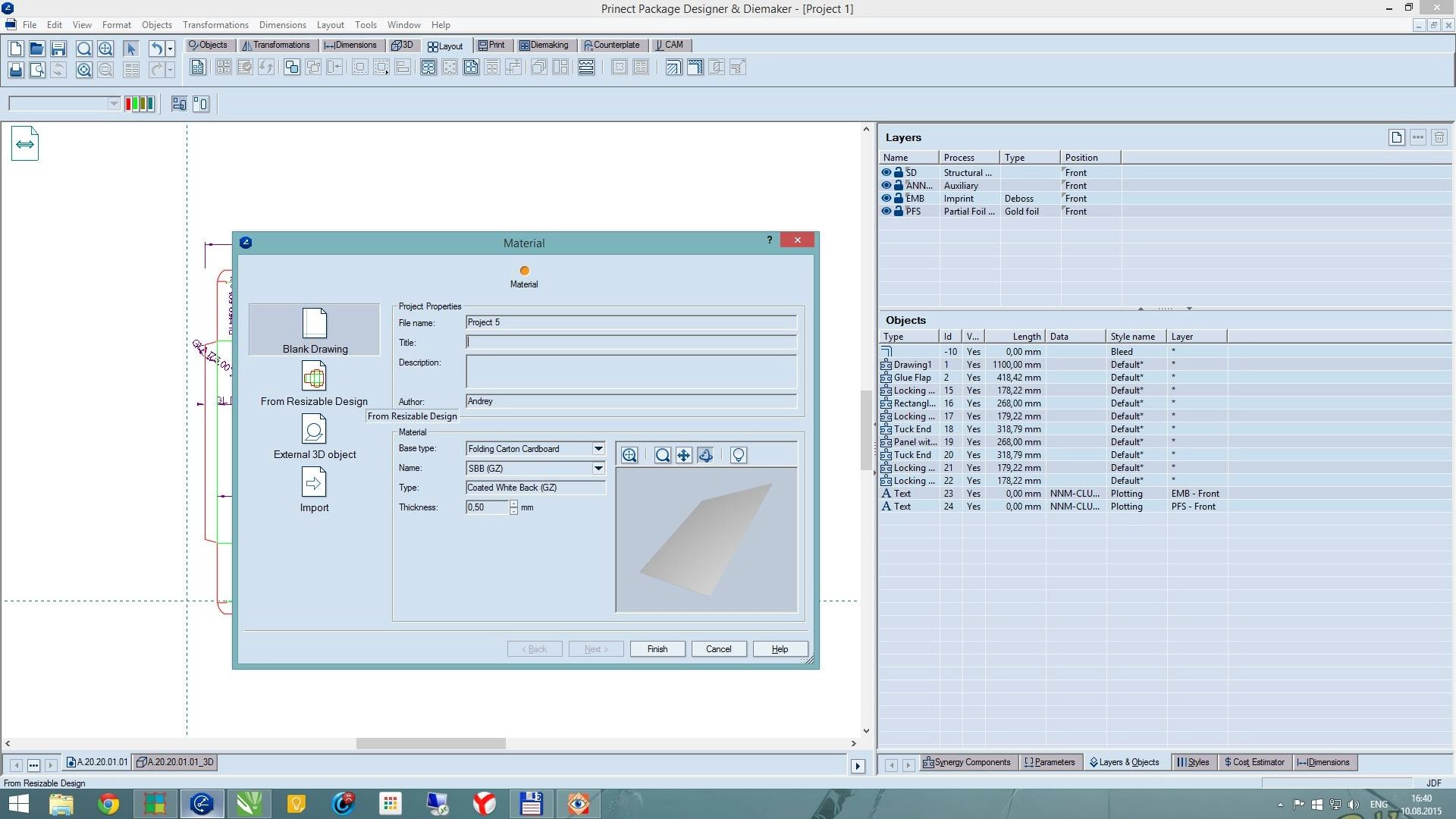Click the Material dialog help question mark

[x=770, y=240]
